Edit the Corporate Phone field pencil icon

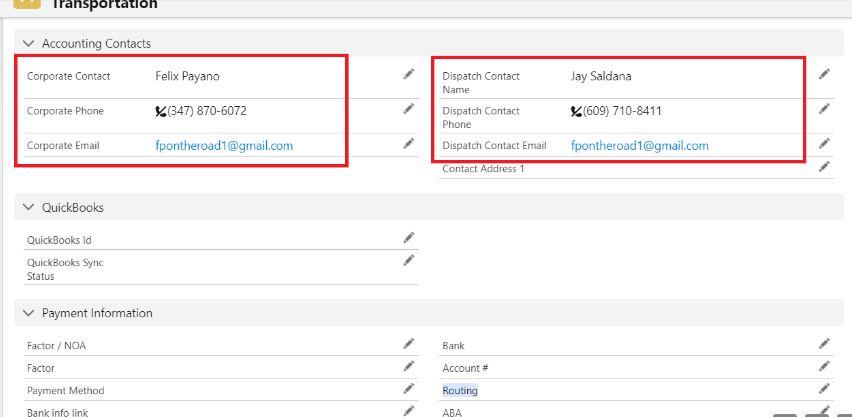(409, 109)
